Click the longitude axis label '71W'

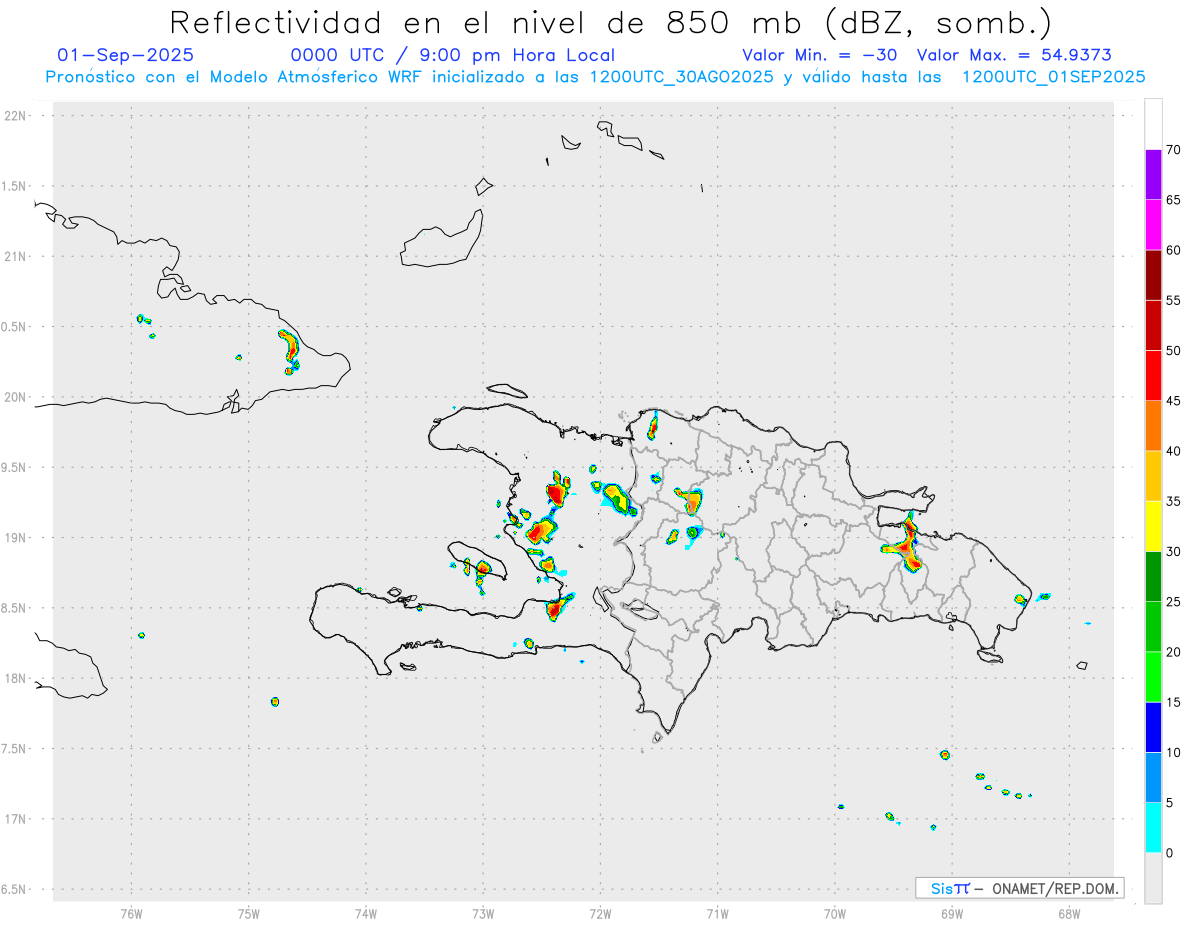click(717, 914)
